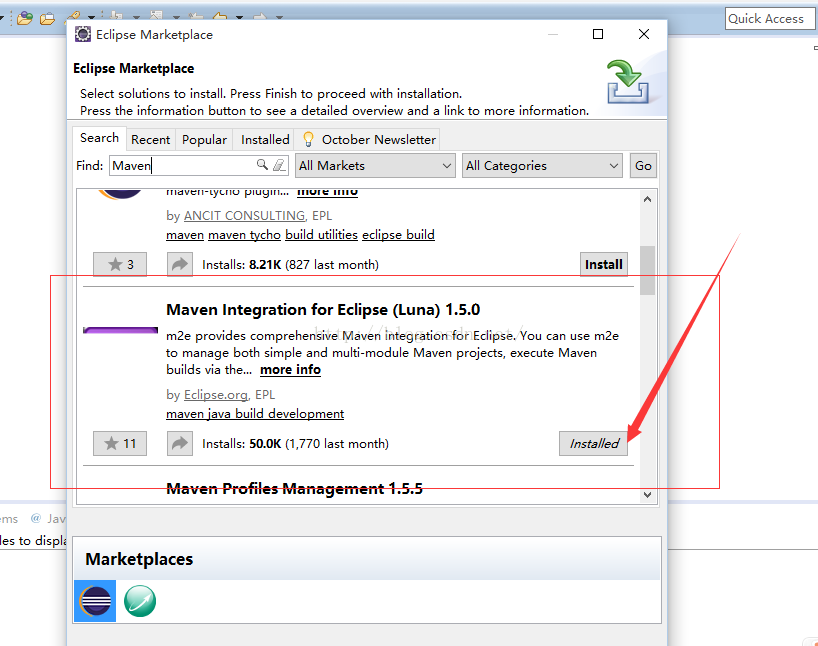Open more info for Maven Integration for Eclipse
Screen dimensions: 818x646
[290, 369]
